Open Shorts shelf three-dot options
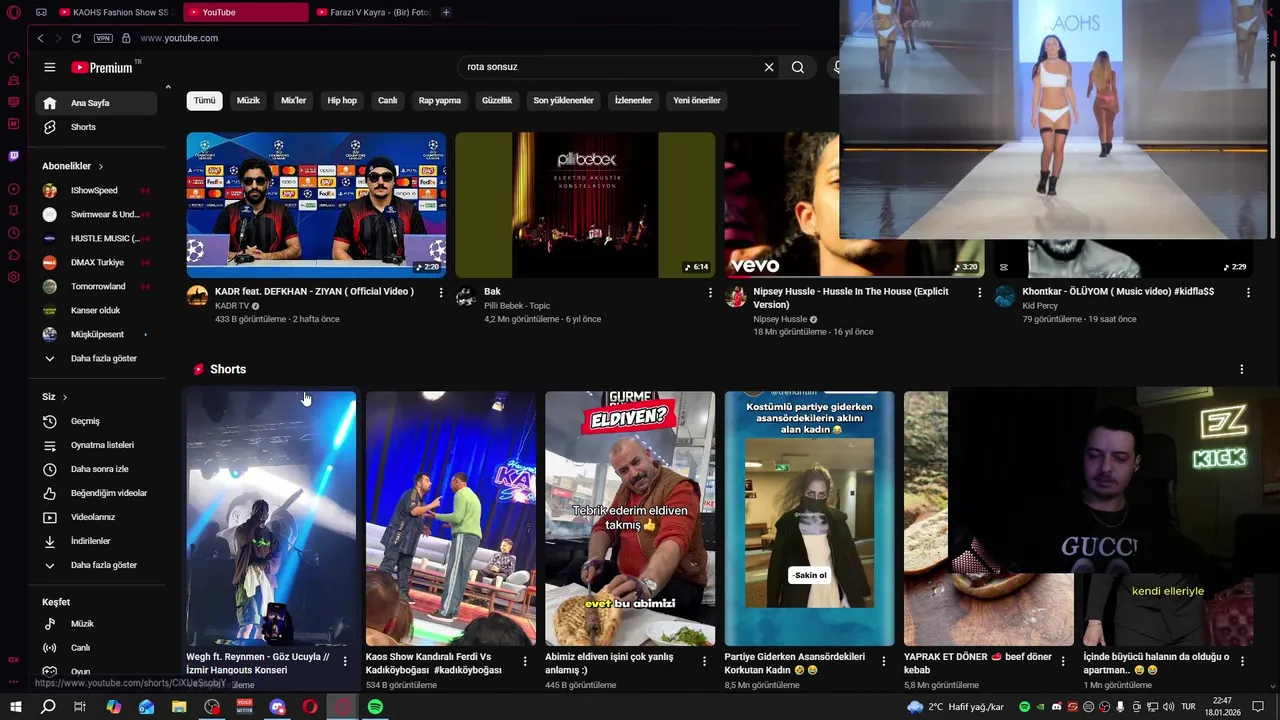The height and width of the screenshot is (720, 1280). (1242, 369)
